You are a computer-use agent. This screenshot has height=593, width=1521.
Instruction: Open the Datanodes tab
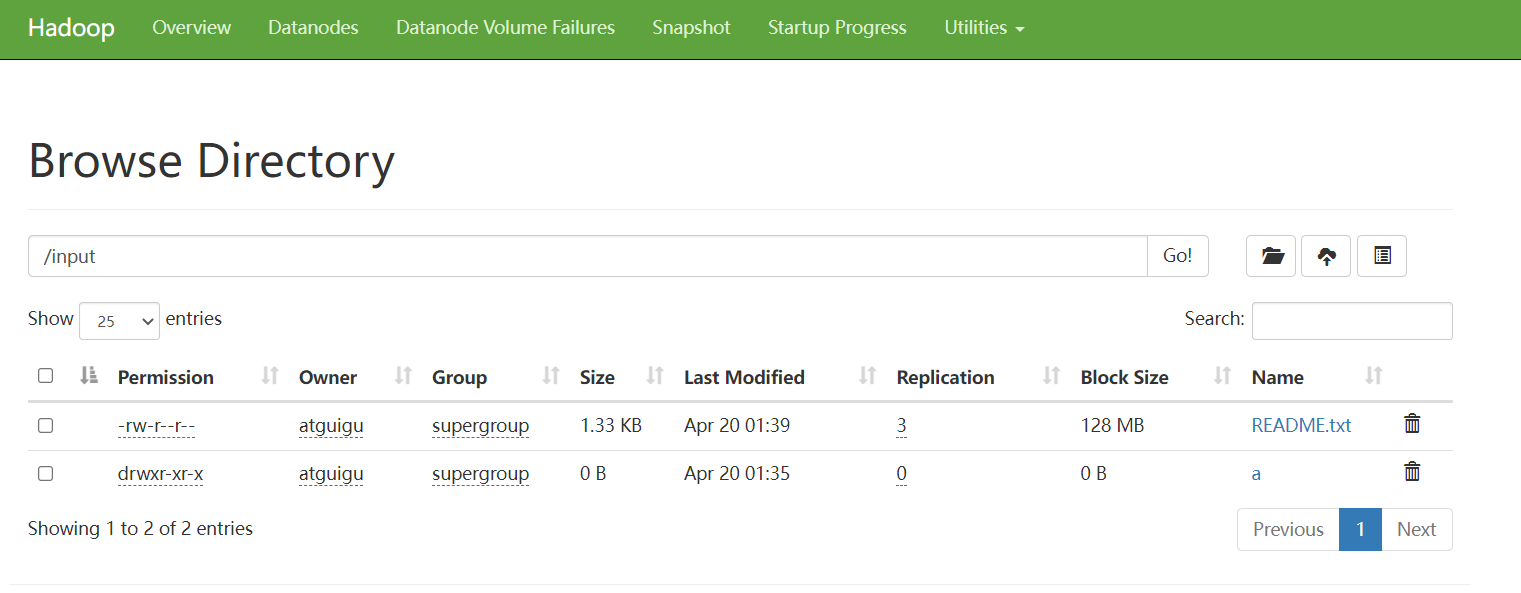[313, 28]
